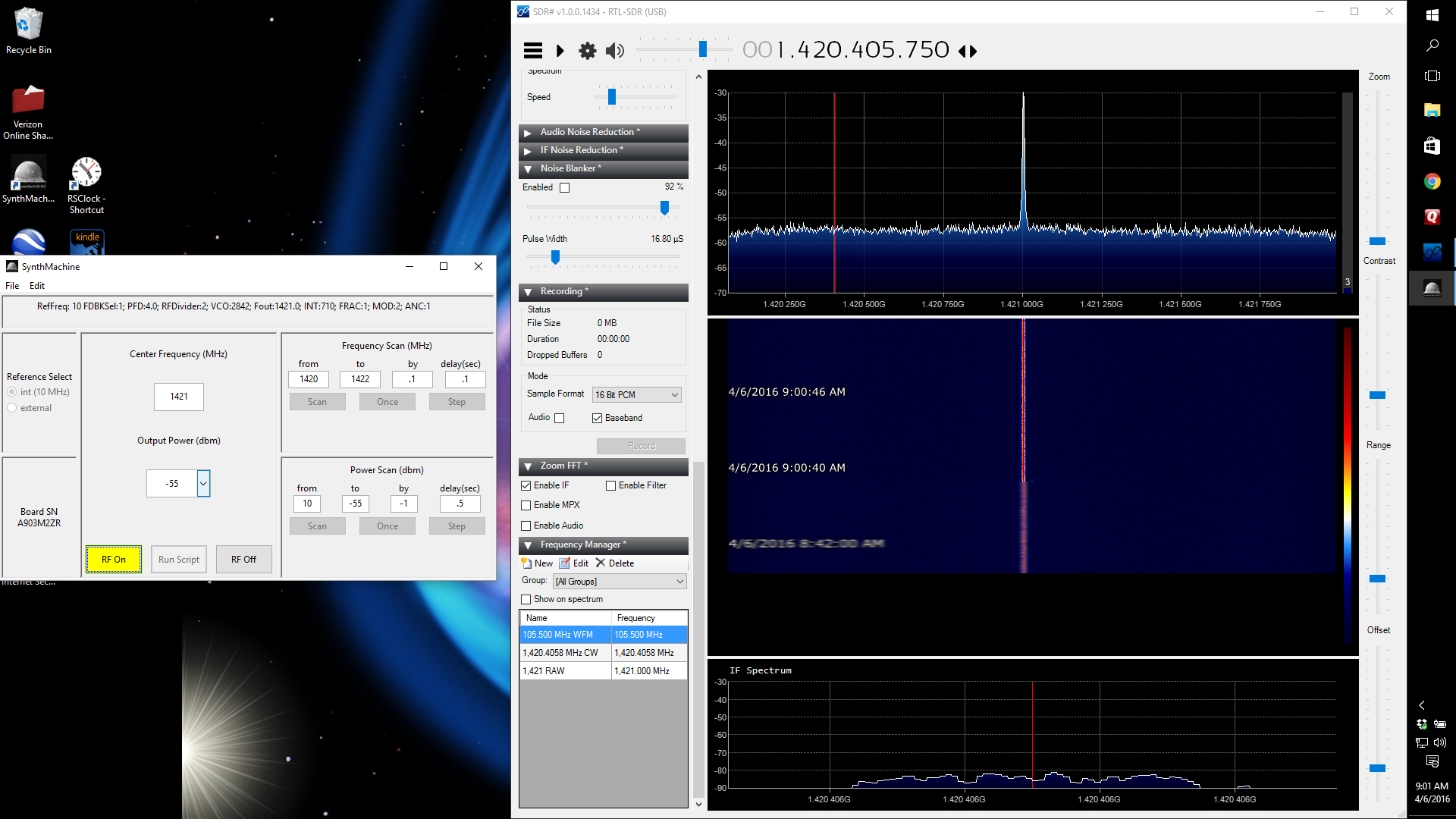The width and height of the screenshot is (1456, 819).
Task: Open Edit menu in SynthMachine
Action: click(x=37, y=286)
